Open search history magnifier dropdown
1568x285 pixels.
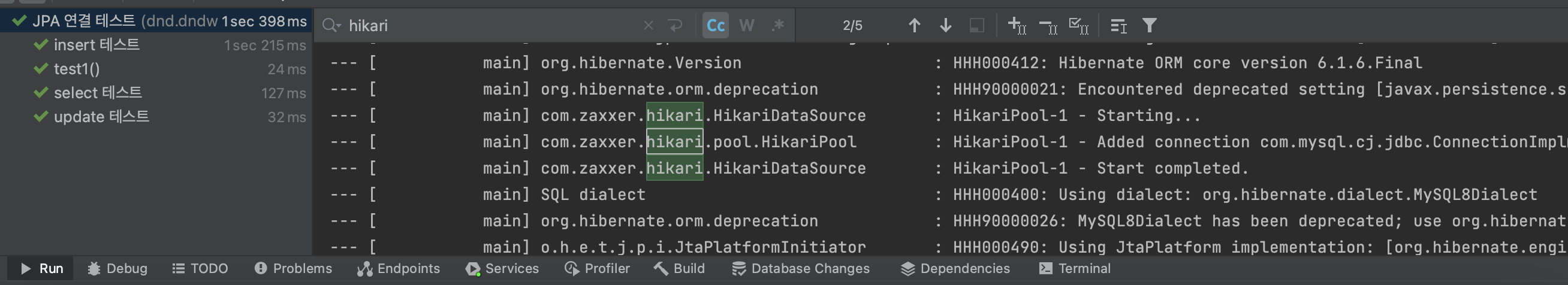(331, 26)
